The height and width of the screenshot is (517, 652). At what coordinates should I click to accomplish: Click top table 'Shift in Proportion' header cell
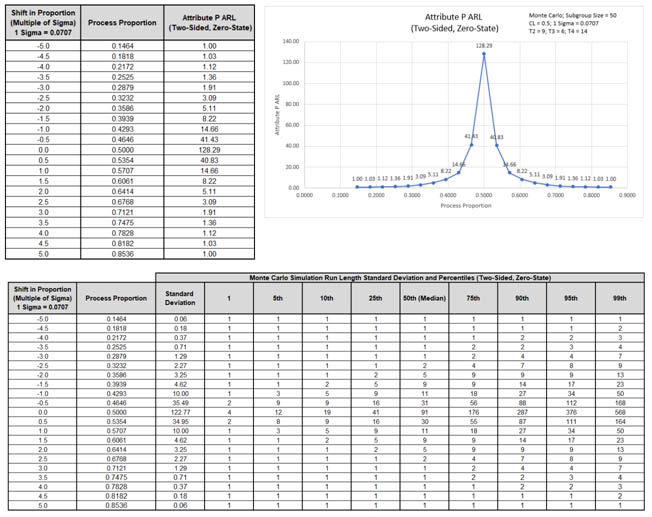tap(41, 22)
